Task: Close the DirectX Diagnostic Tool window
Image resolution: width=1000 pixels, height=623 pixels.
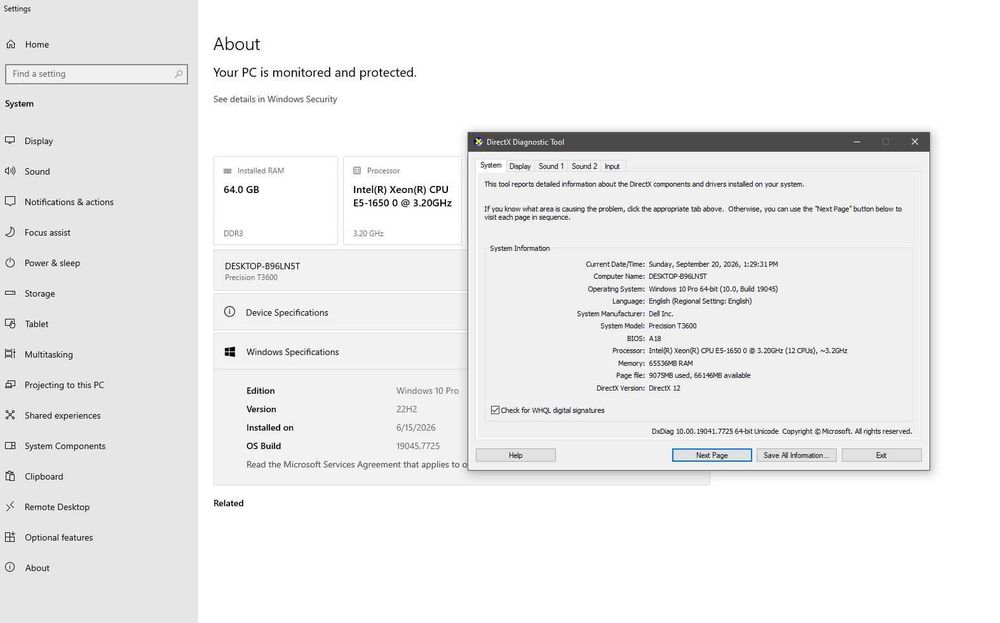Action: tap(915, 142)
